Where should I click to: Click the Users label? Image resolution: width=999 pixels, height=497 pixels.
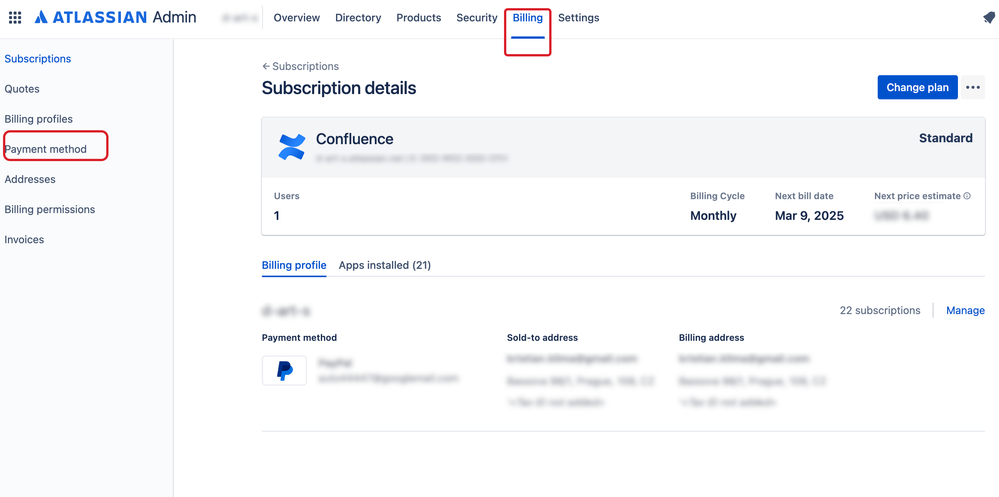287,196
